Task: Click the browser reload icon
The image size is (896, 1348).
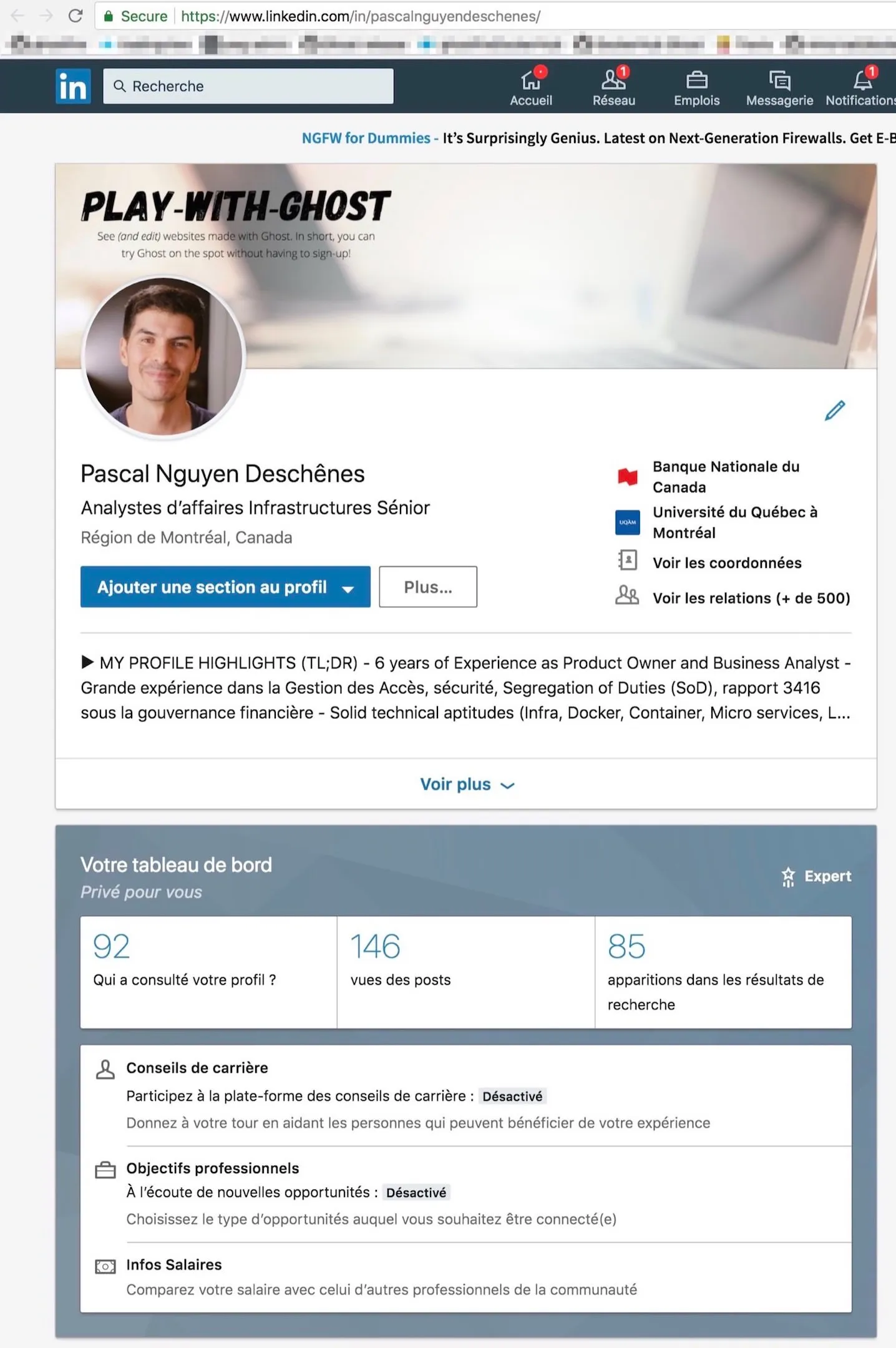Action: [75, 16]
